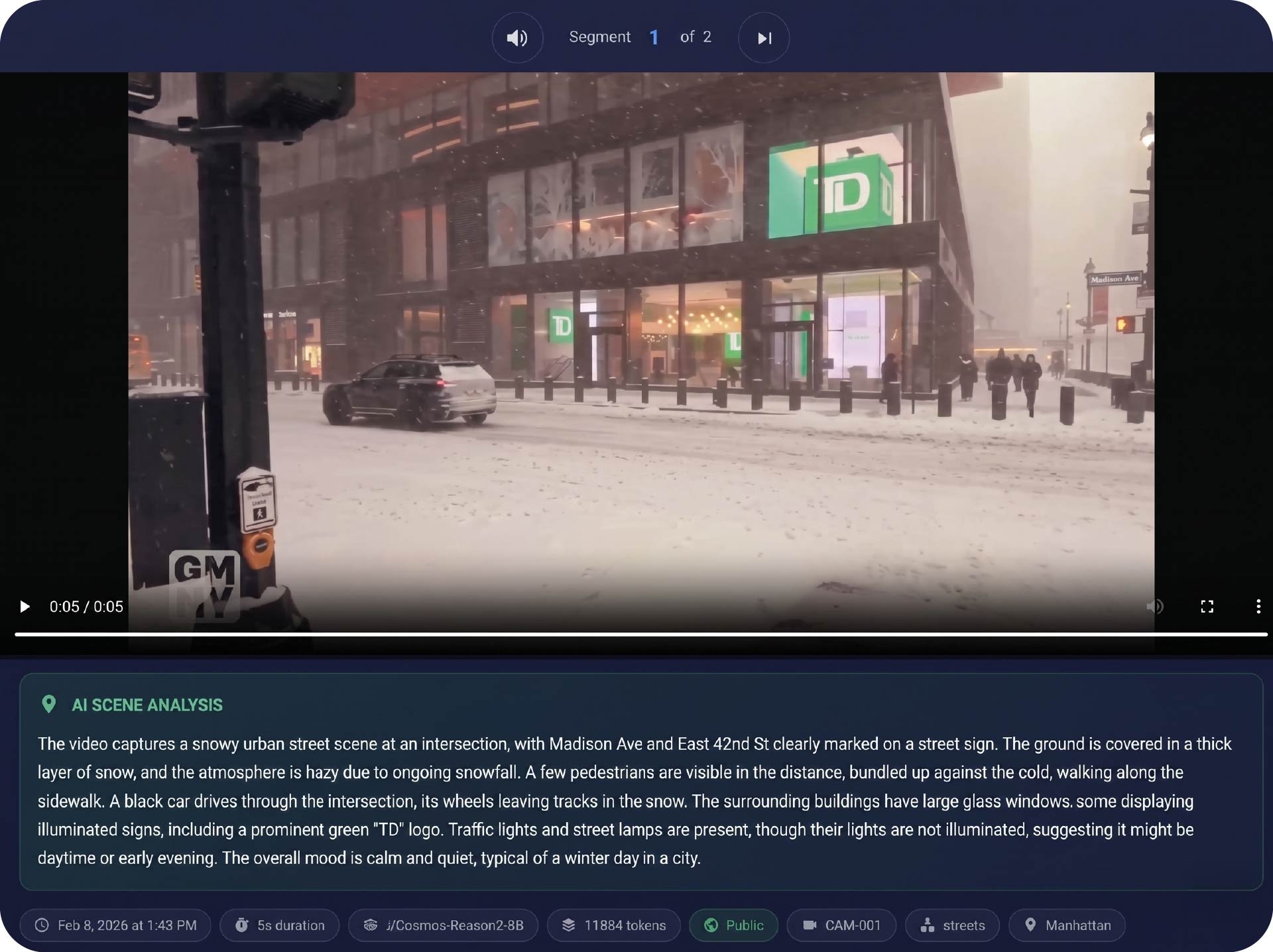Image resolution: width=1273 pixels, height=952 pixels.
Task: Select the 11884 tokens chip
Action: tap(614, 925)
